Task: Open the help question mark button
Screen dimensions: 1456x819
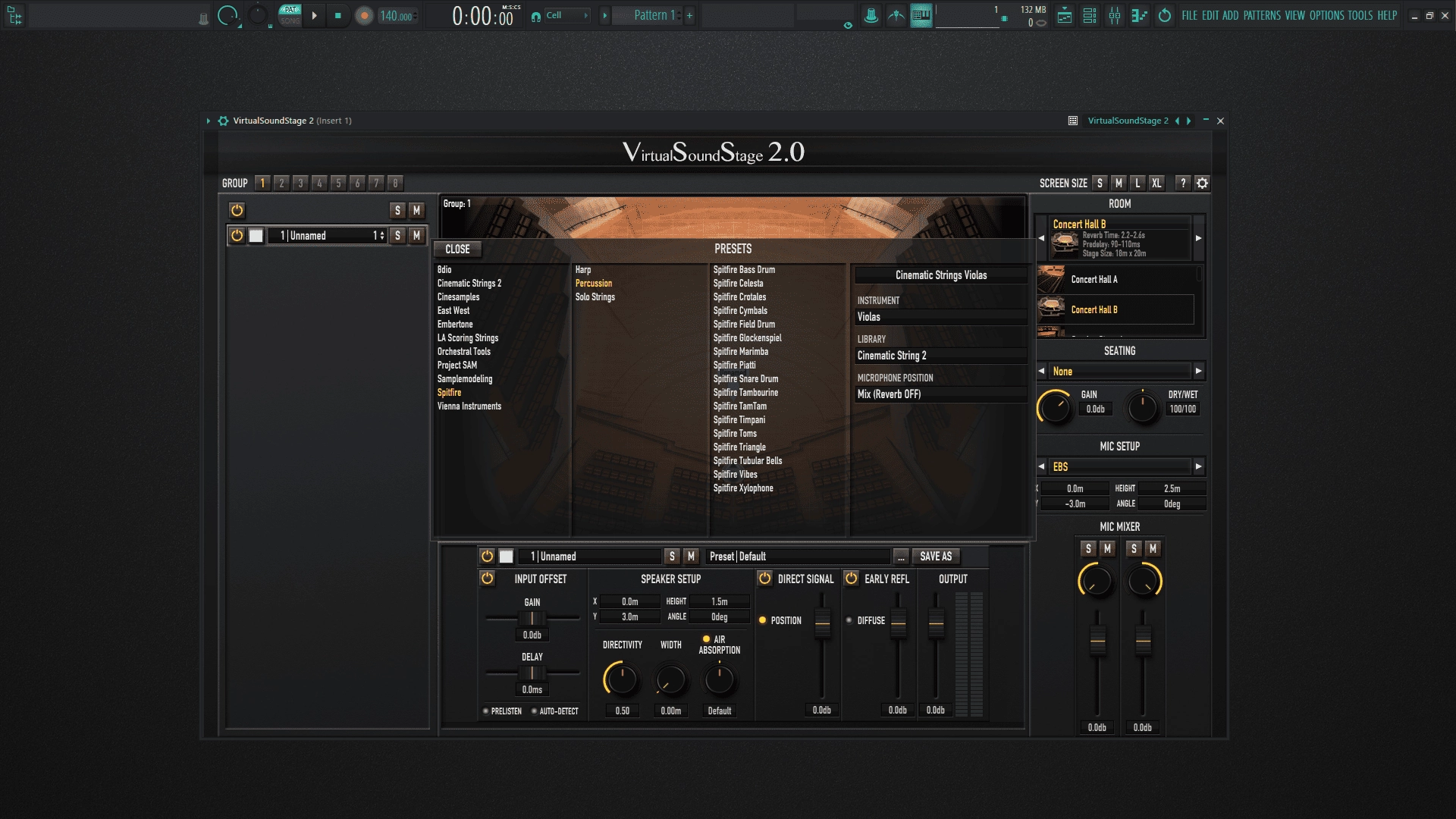Action: point(1182,183)
